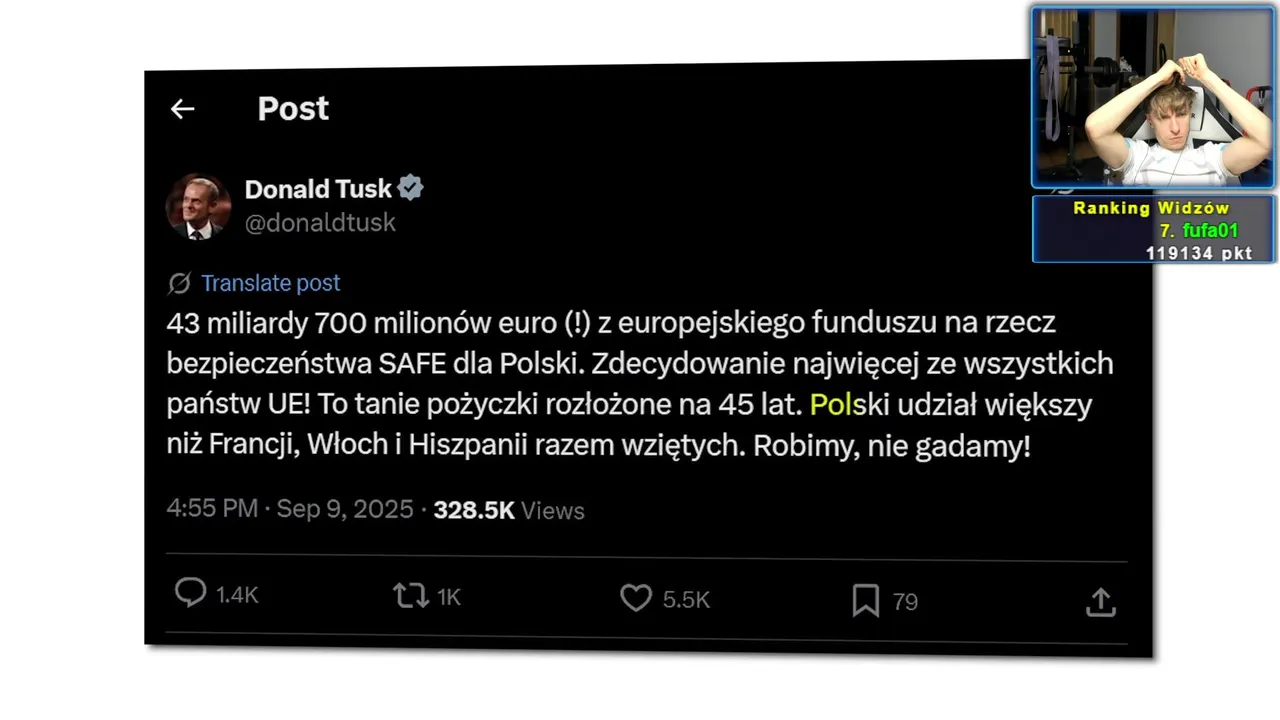Click the translate icon beside Translate post
The width and height of the screenshot is (1280, 720).
coord(179,284)
